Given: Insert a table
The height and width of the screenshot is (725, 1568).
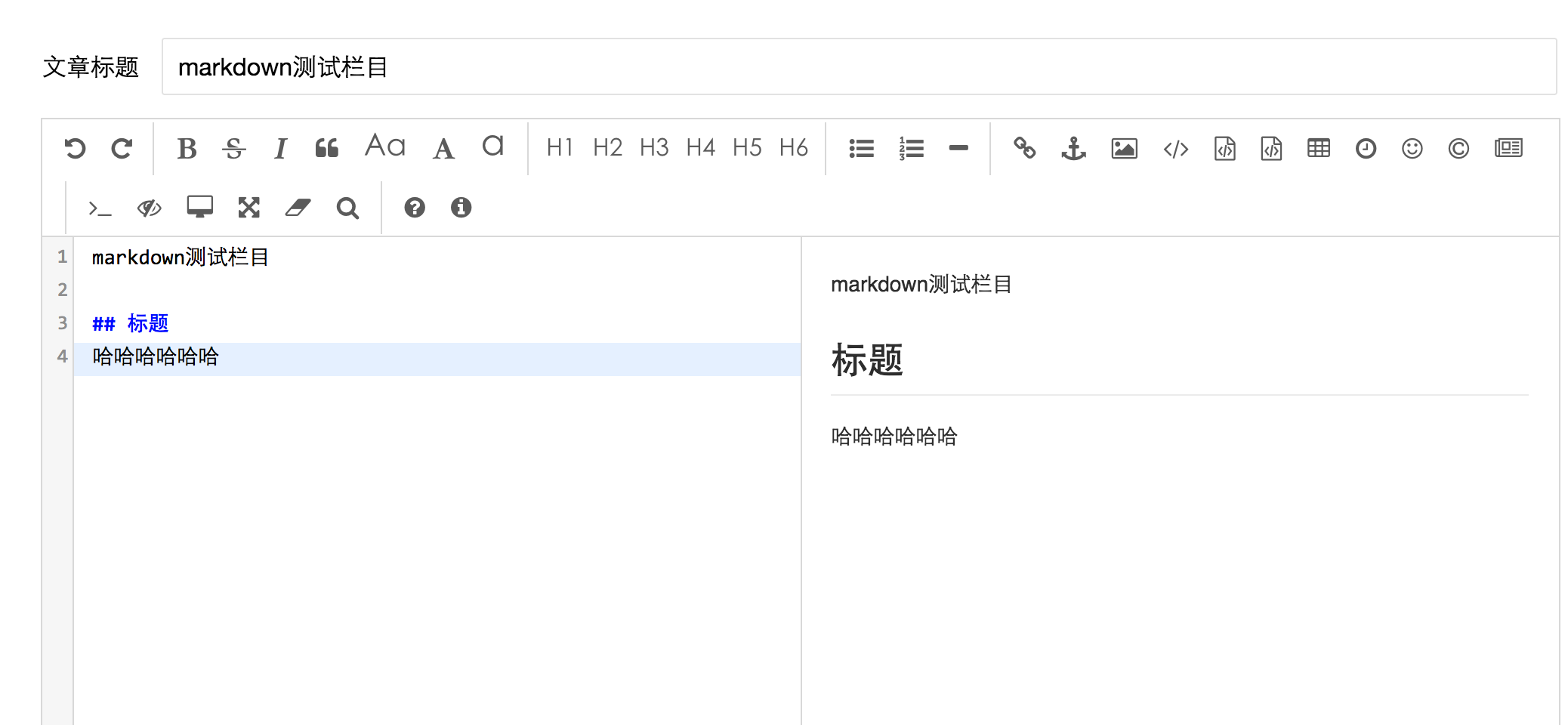Looking at the screenshot, I should pos(1319,148).
